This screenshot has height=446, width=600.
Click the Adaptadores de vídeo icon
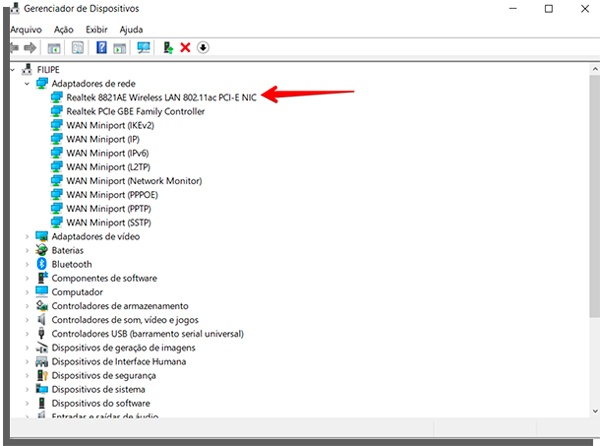42,236
